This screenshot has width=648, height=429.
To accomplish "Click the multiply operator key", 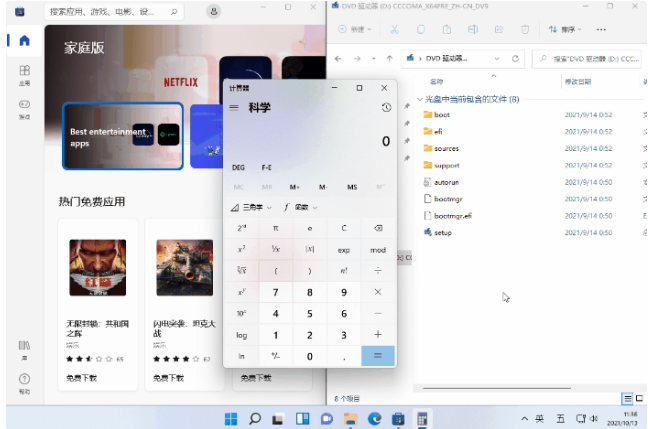I will 378,292.
